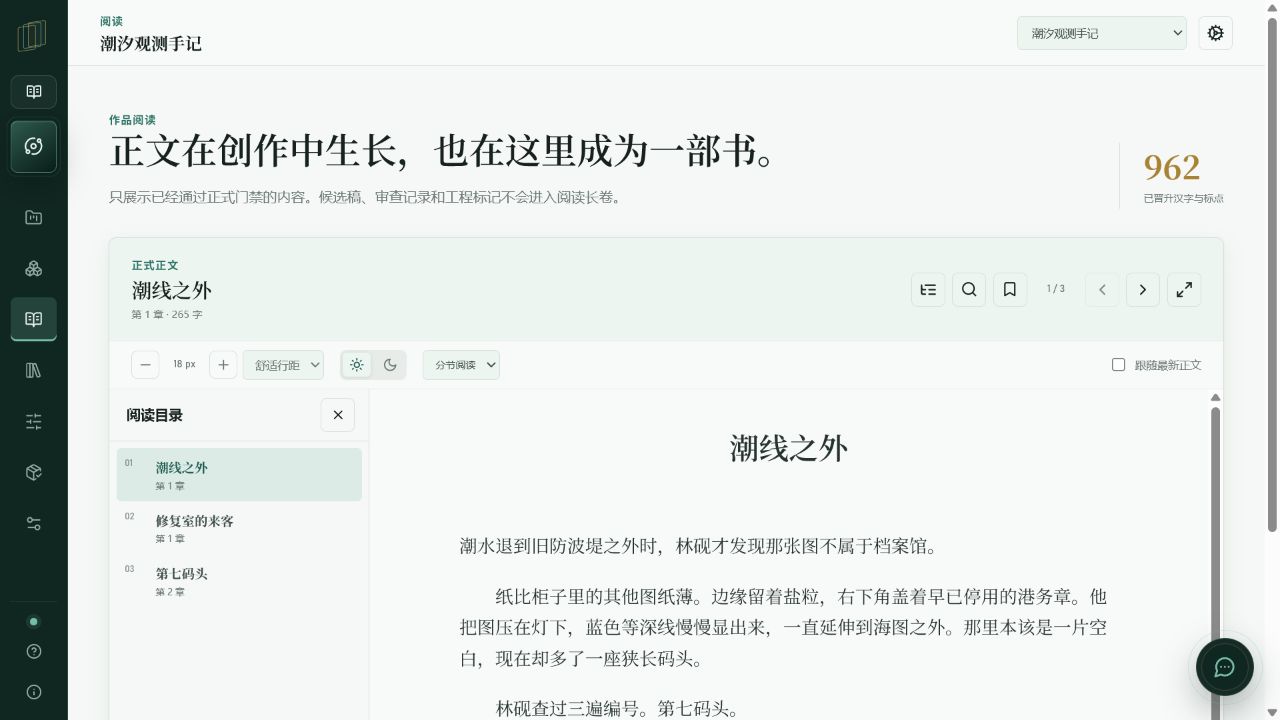Select the highlighted reading book icon in sidebar
This screenshot has height=720, width=1280.
coord(34,319)
